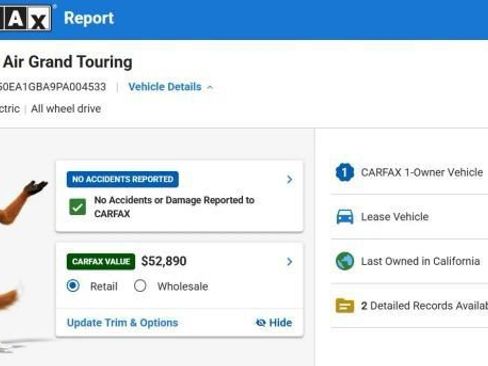Click '2 Detailed Records Available' text
This screenshot has width=488, height=366.
pos(424,306)
